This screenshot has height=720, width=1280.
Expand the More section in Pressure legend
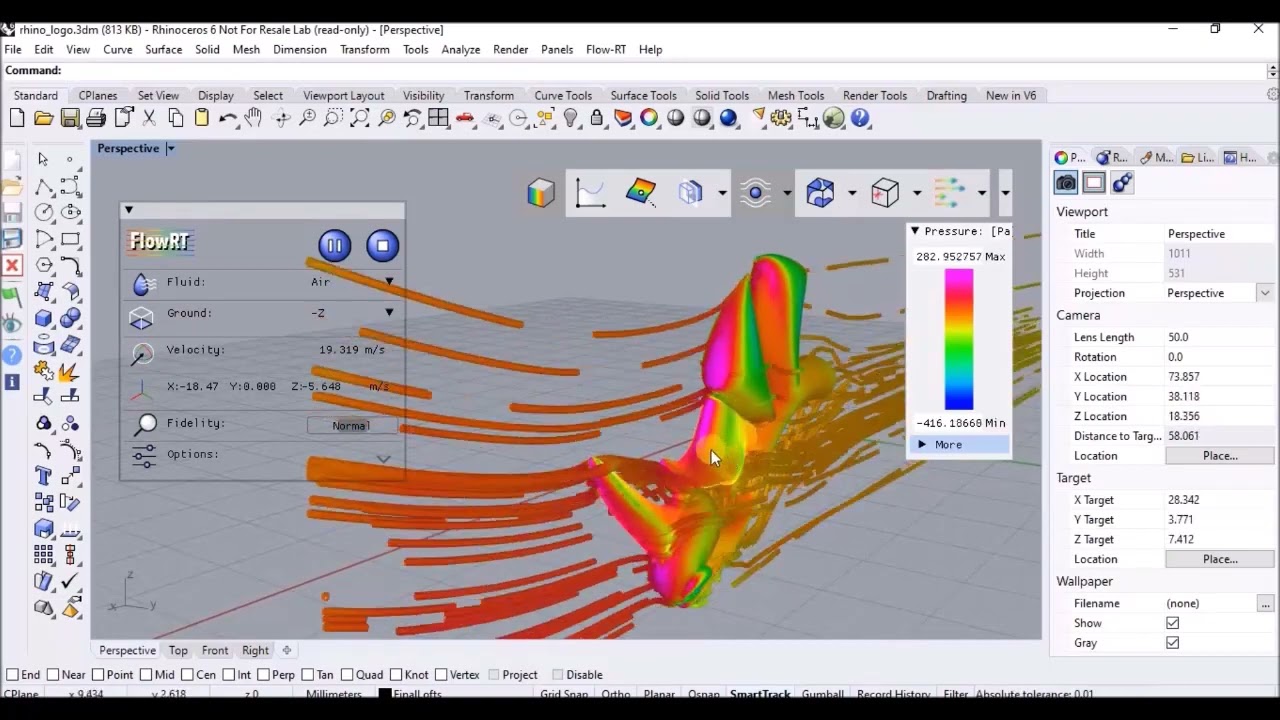(x=960, y=445)
